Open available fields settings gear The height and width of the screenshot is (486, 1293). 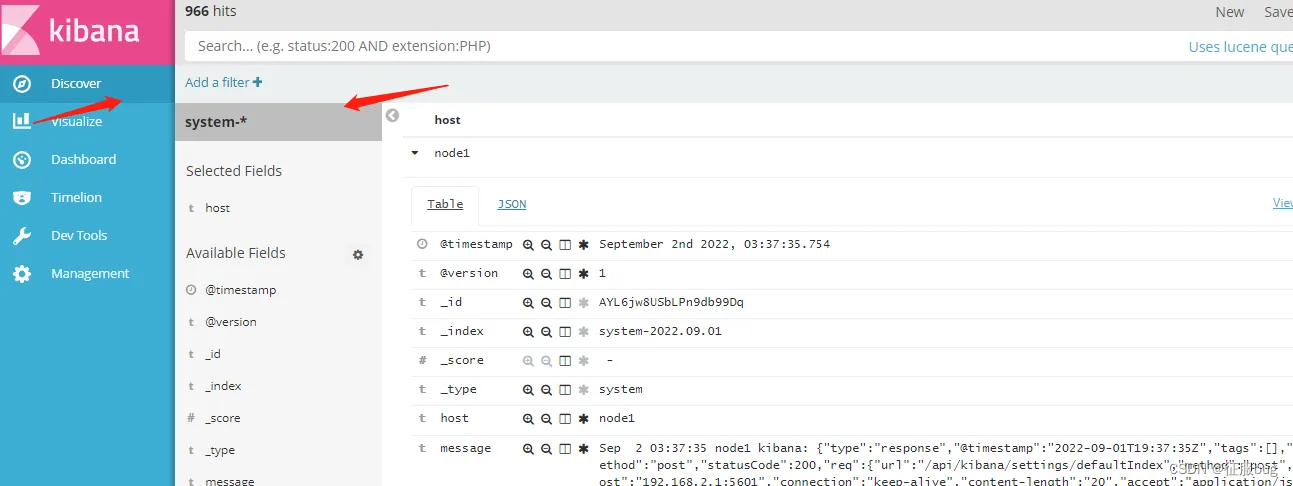[x=358, y=255]
